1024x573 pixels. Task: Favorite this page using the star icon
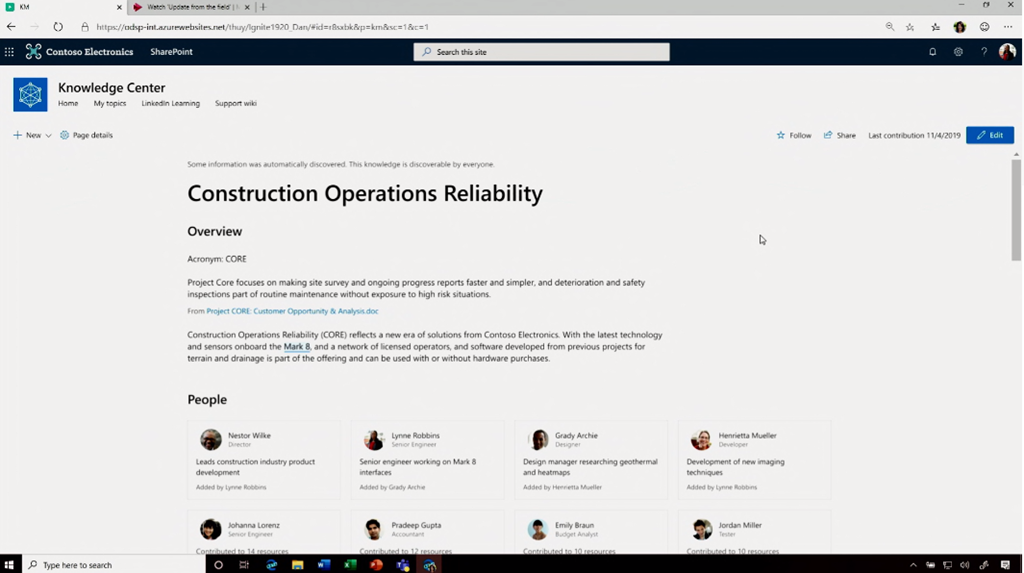point(910,27)
